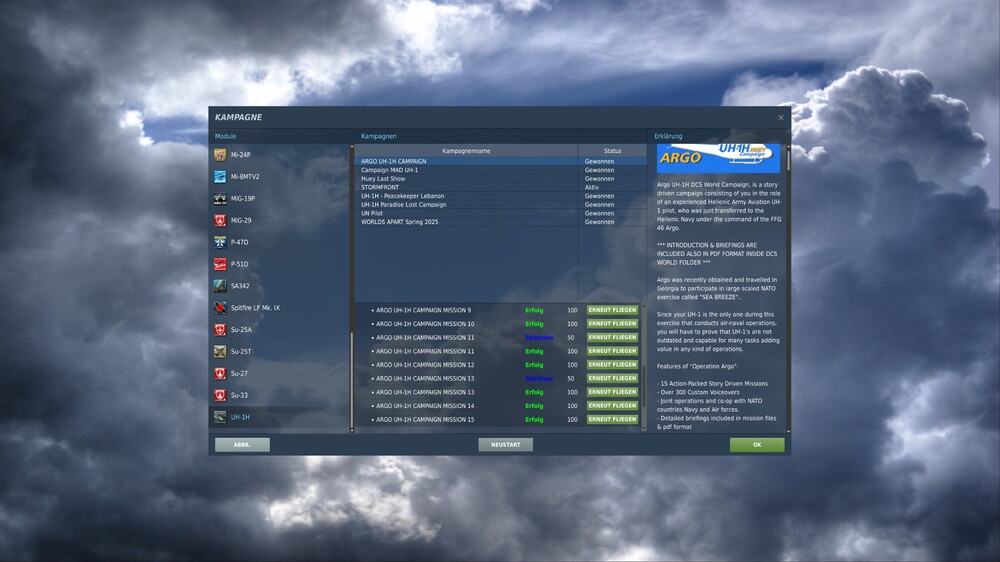Refly Mission 10 via ERNEUT FLIEGEN
The image size is (1000, 562).
(612, 323)
